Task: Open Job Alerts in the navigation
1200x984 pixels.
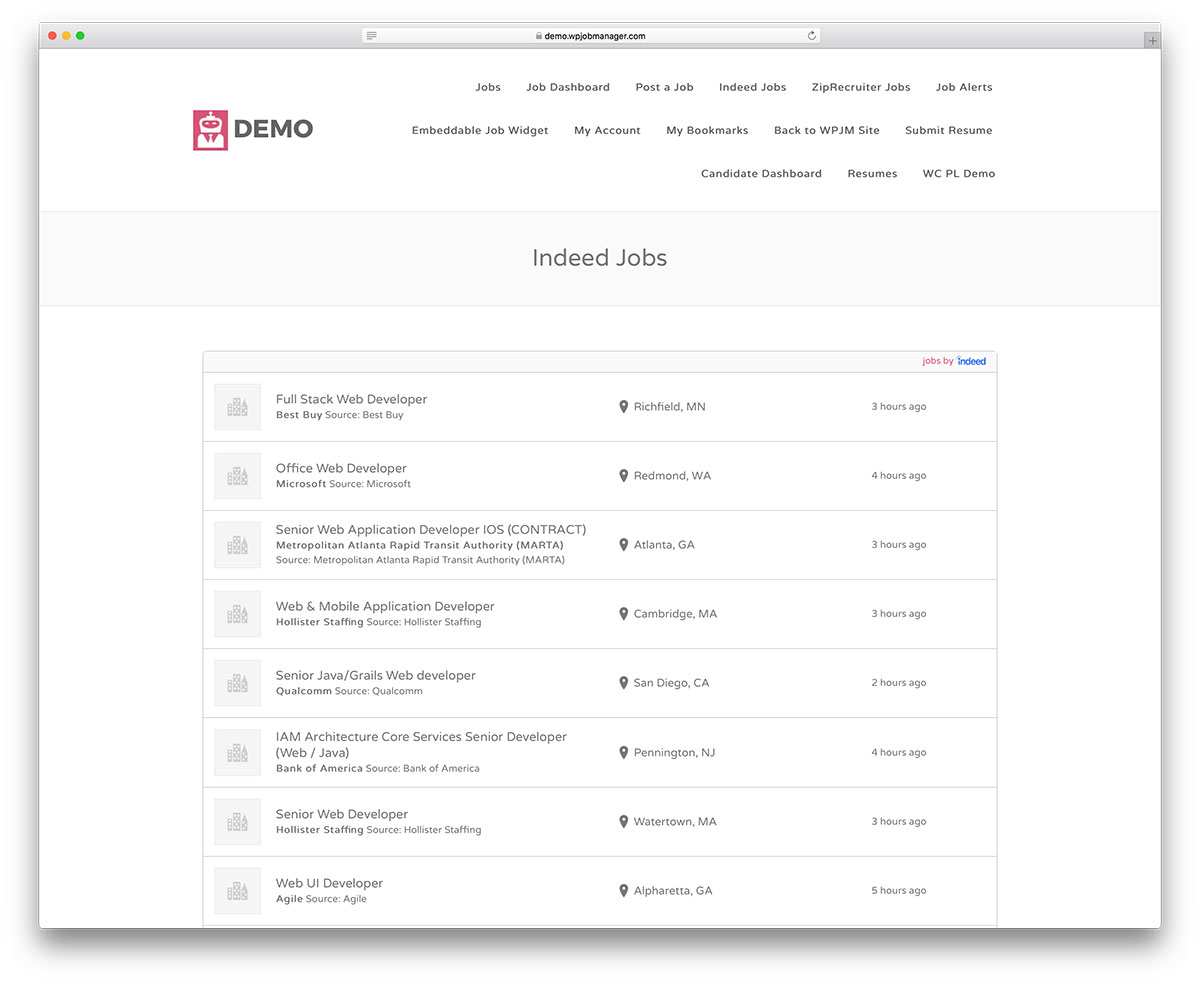Action: pos(964,87)
